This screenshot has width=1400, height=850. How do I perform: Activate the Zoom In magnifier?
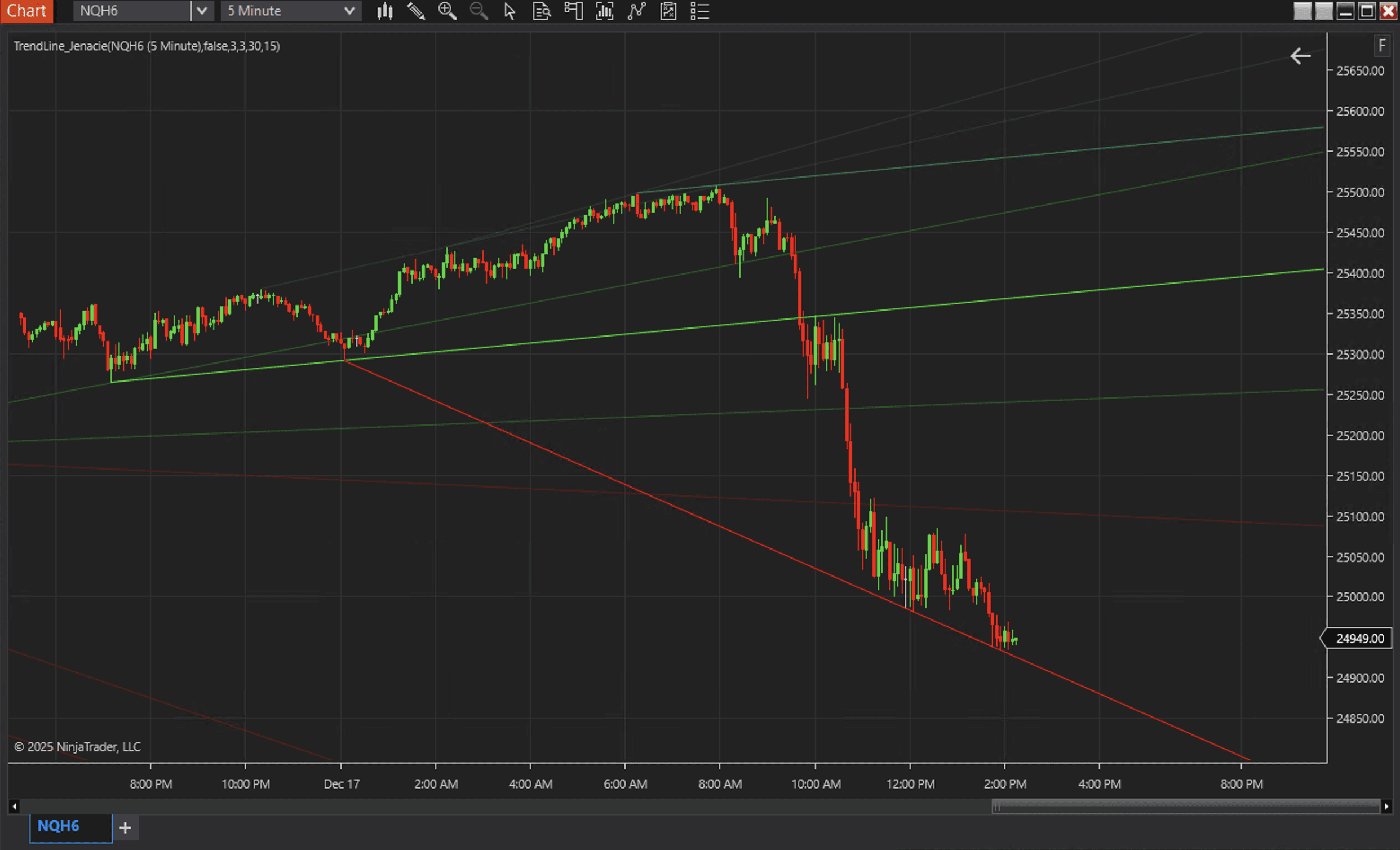click(x=447, y=11)
